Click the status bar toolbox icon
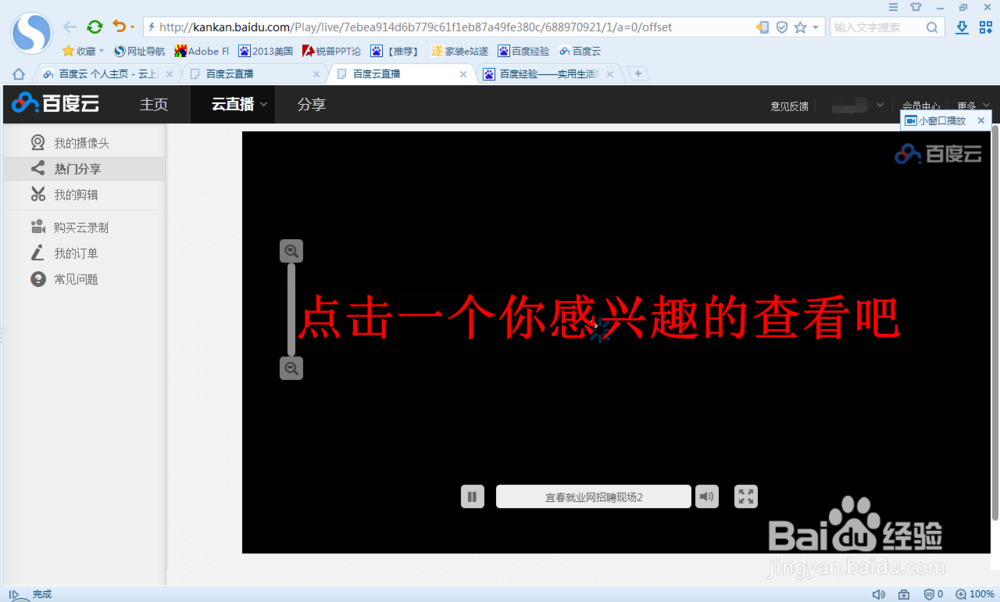The width and height of the screenshot is (1000, 602). click(904, 594)
